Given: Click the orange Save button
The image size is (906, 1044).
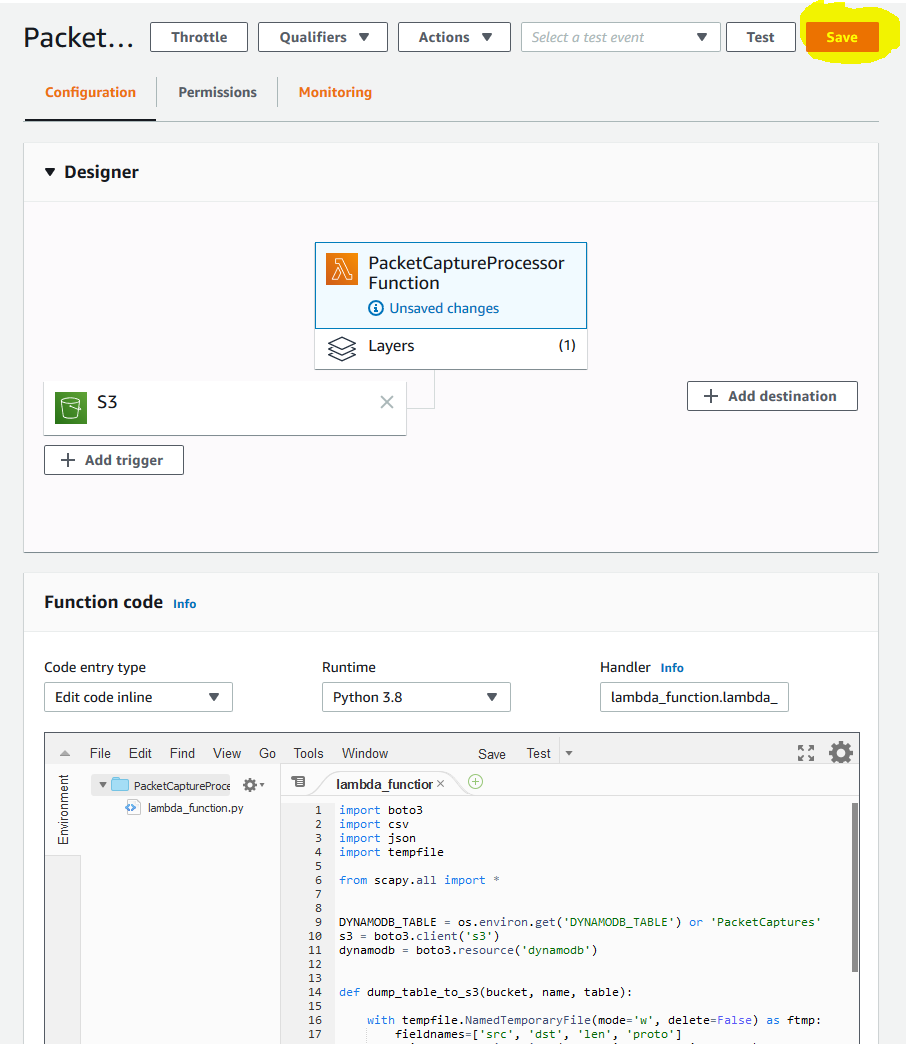Looking at the screenshot, I should (841, 37).
